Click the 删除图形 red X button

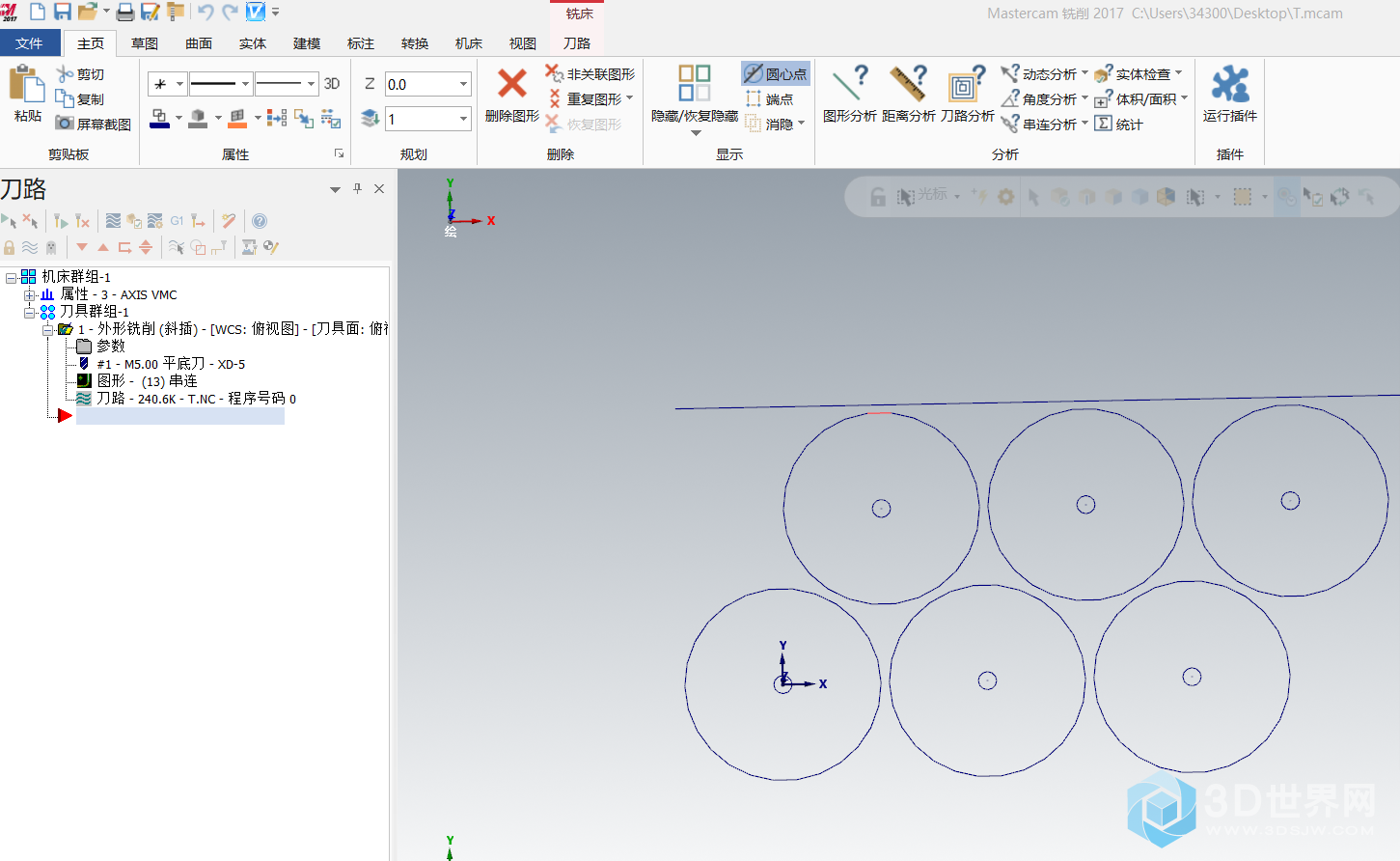(x=512, y=95)
